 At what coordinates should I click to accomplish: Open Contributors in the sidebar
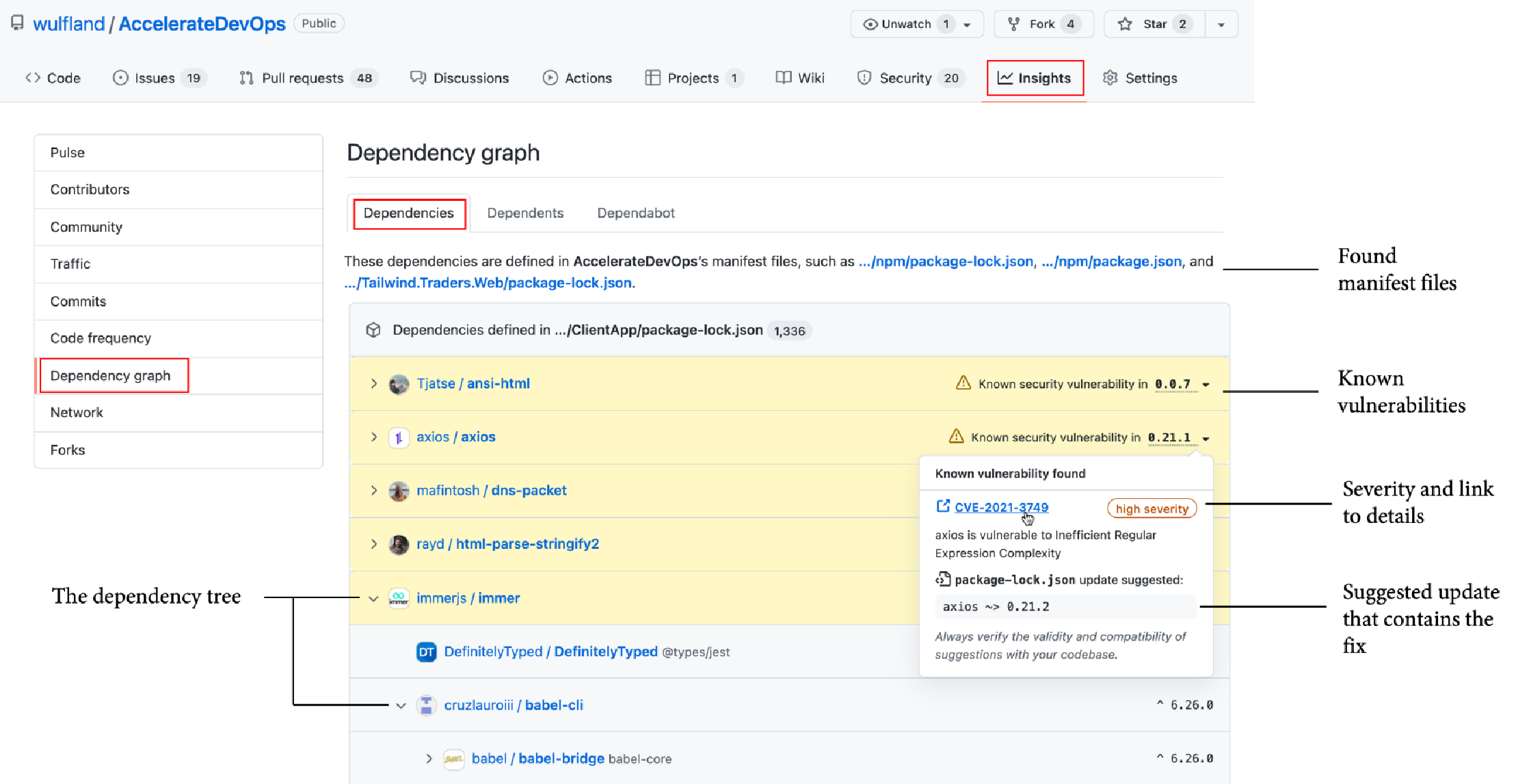tap(178, 189)
